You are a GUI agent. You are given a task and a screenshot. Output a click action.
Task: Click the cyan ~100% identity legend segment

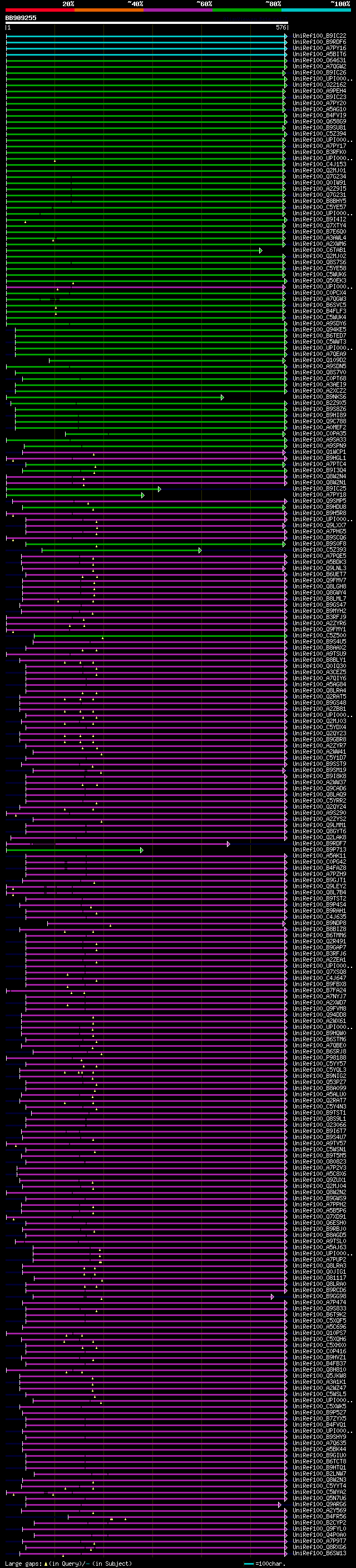[x=316, y=10]
